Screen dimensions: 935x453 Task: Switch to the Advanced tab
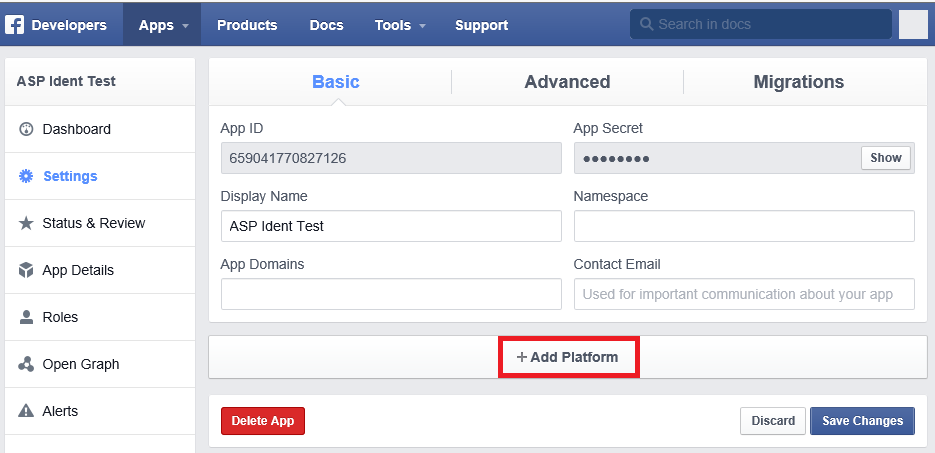tap(567, 82)
